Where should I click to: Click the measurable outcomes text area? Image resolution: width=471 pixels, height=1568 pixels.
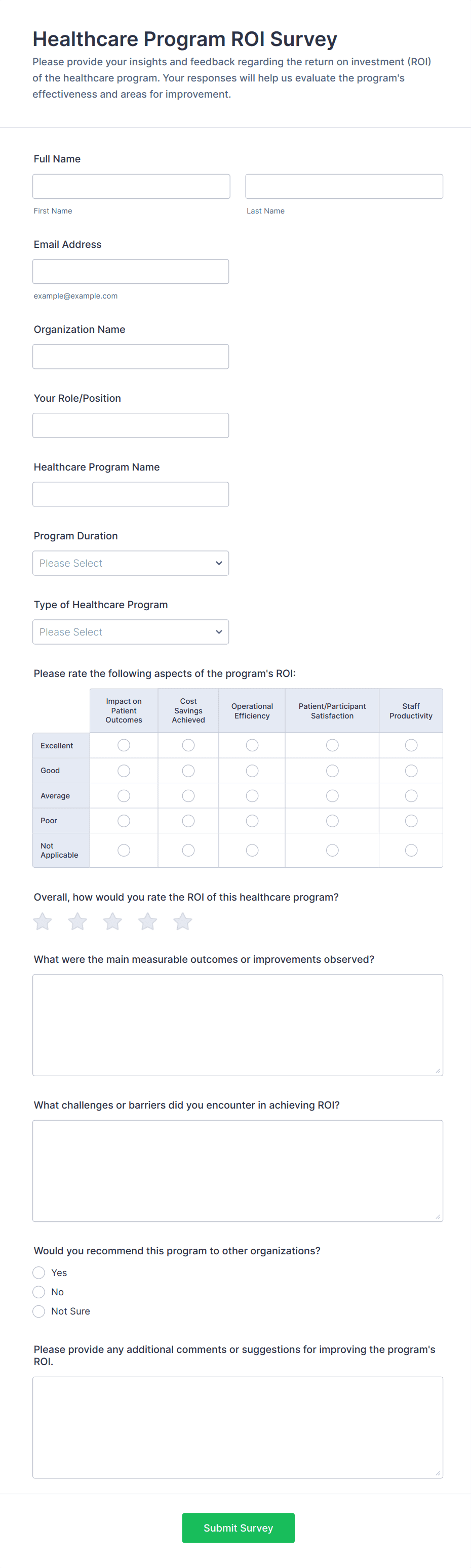click(x=238, y=1025)
